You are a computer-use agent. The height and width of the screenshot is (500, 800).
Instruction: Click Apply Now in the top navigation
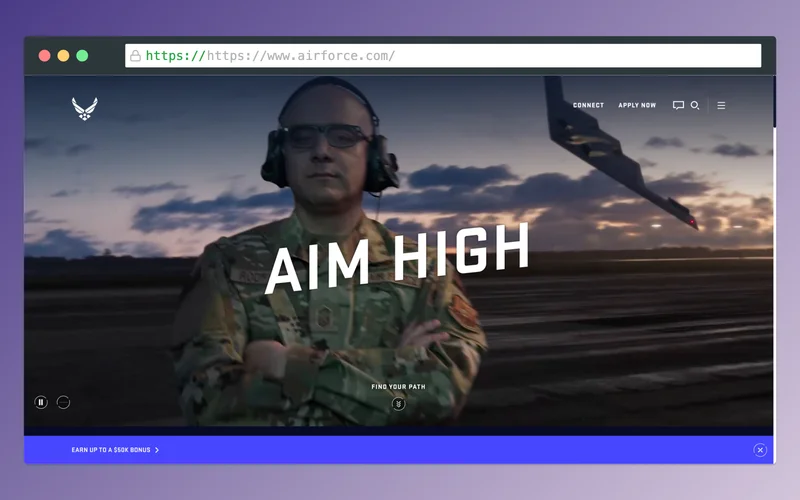[637, 105]
